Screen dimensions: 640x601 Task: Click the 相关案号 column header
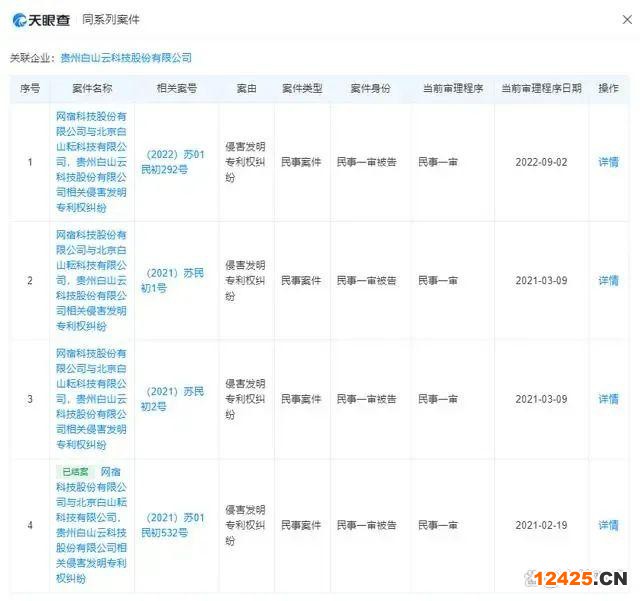tap(177, 88)
